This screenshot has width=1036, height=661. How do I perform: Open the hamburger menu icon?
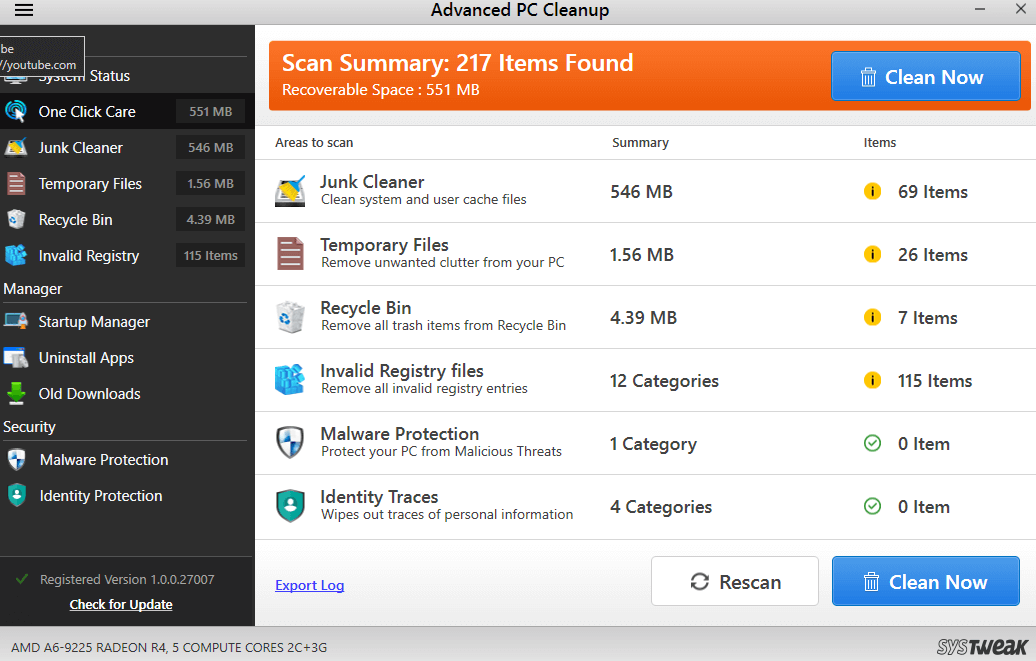[24, 10]
